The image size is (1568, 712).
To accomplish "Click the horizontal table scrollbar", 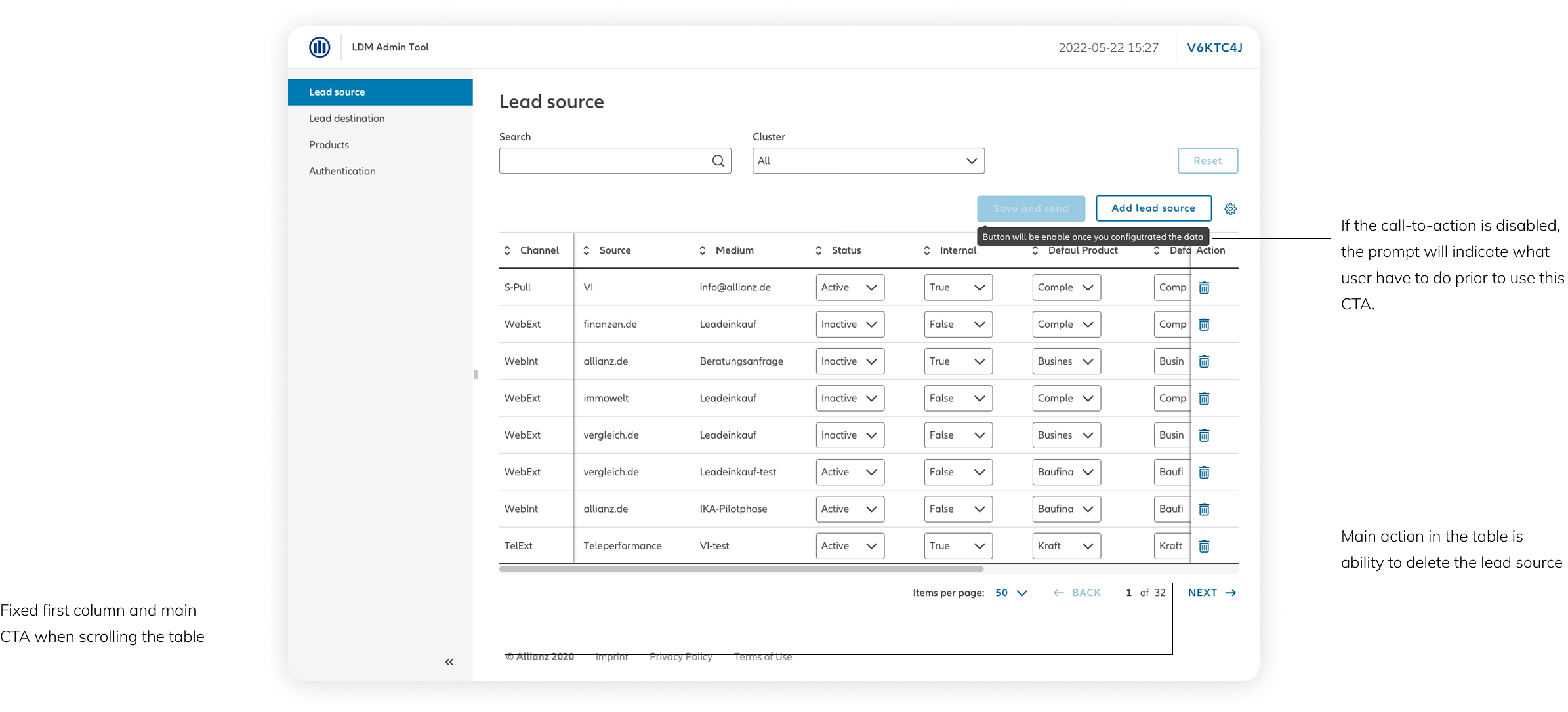I will click(x=741, y=569).
